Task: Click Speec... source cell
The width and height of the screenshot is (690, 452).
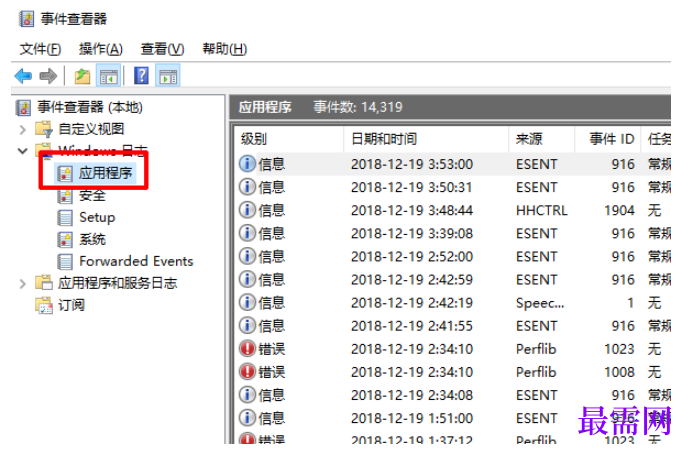Action: point(540,303)
